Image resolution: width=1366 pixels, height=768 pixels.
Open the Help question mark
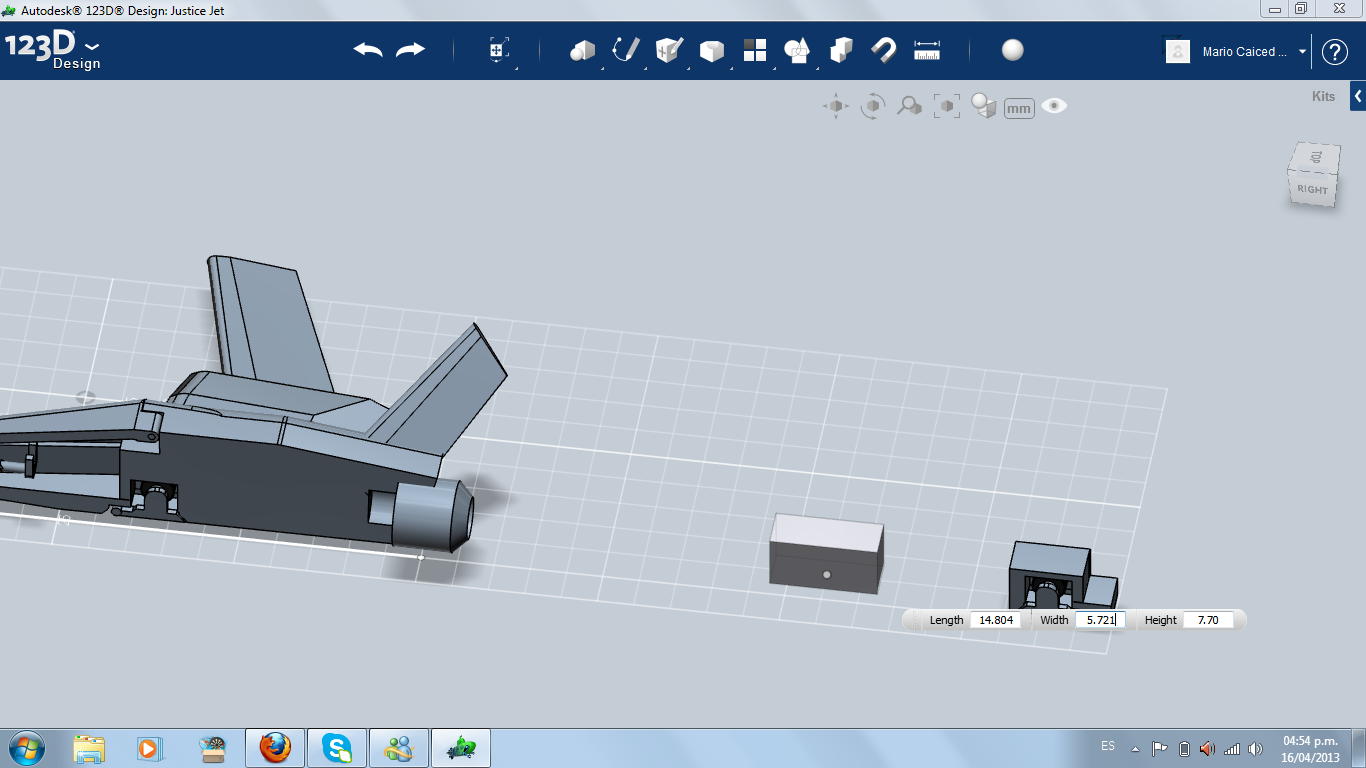[1335, 52]
